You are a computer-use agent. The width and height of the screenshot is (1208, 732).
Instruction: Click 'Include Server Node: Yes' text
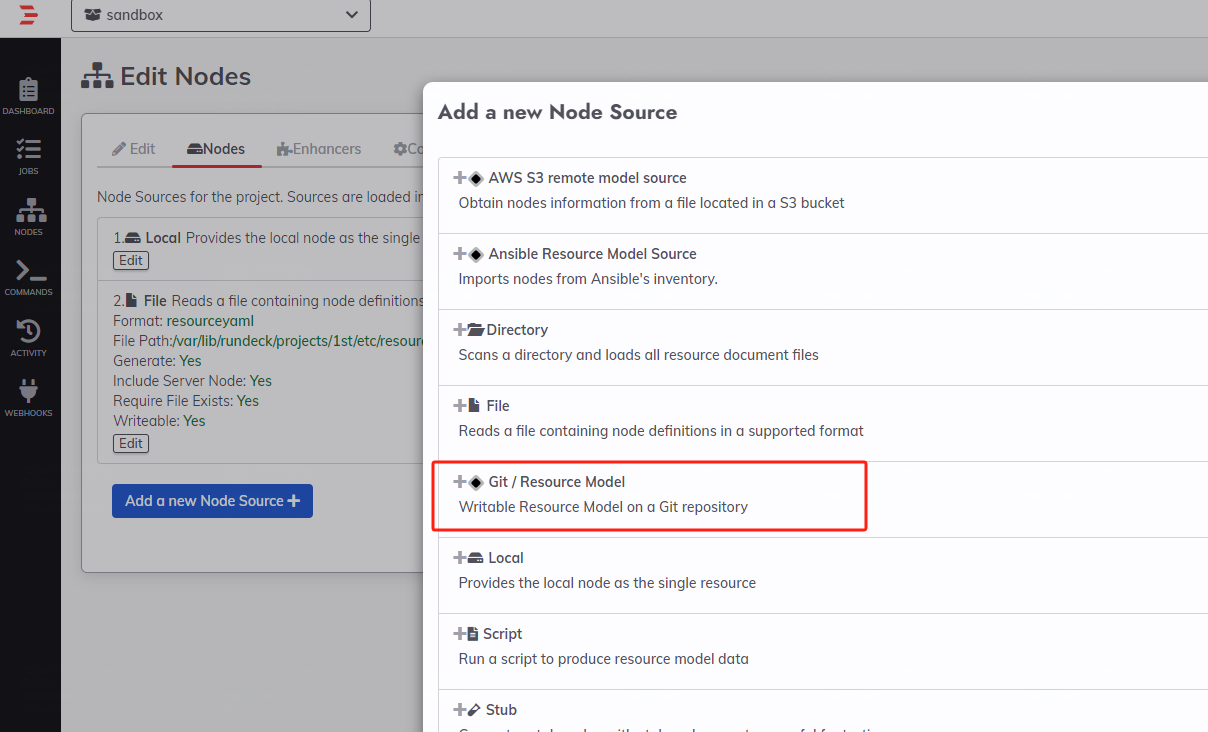coord(192,381)
